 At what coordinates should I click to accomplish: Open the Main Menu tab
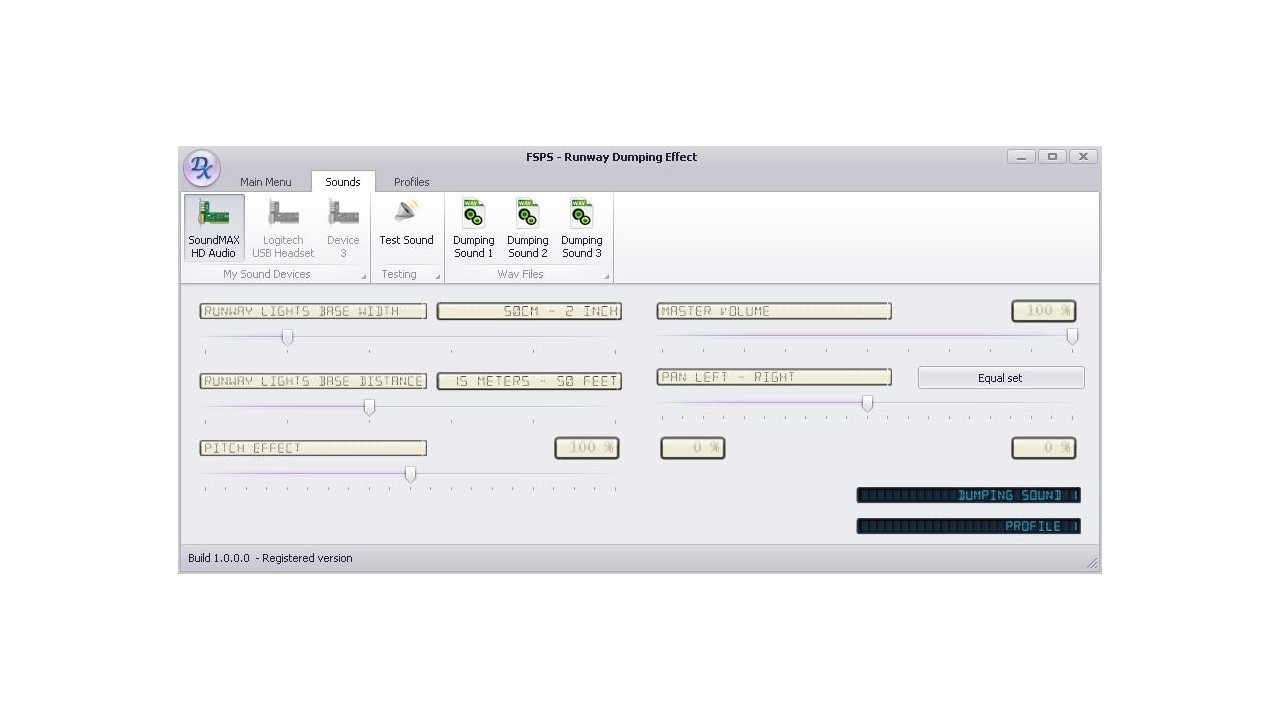(266, 182)
